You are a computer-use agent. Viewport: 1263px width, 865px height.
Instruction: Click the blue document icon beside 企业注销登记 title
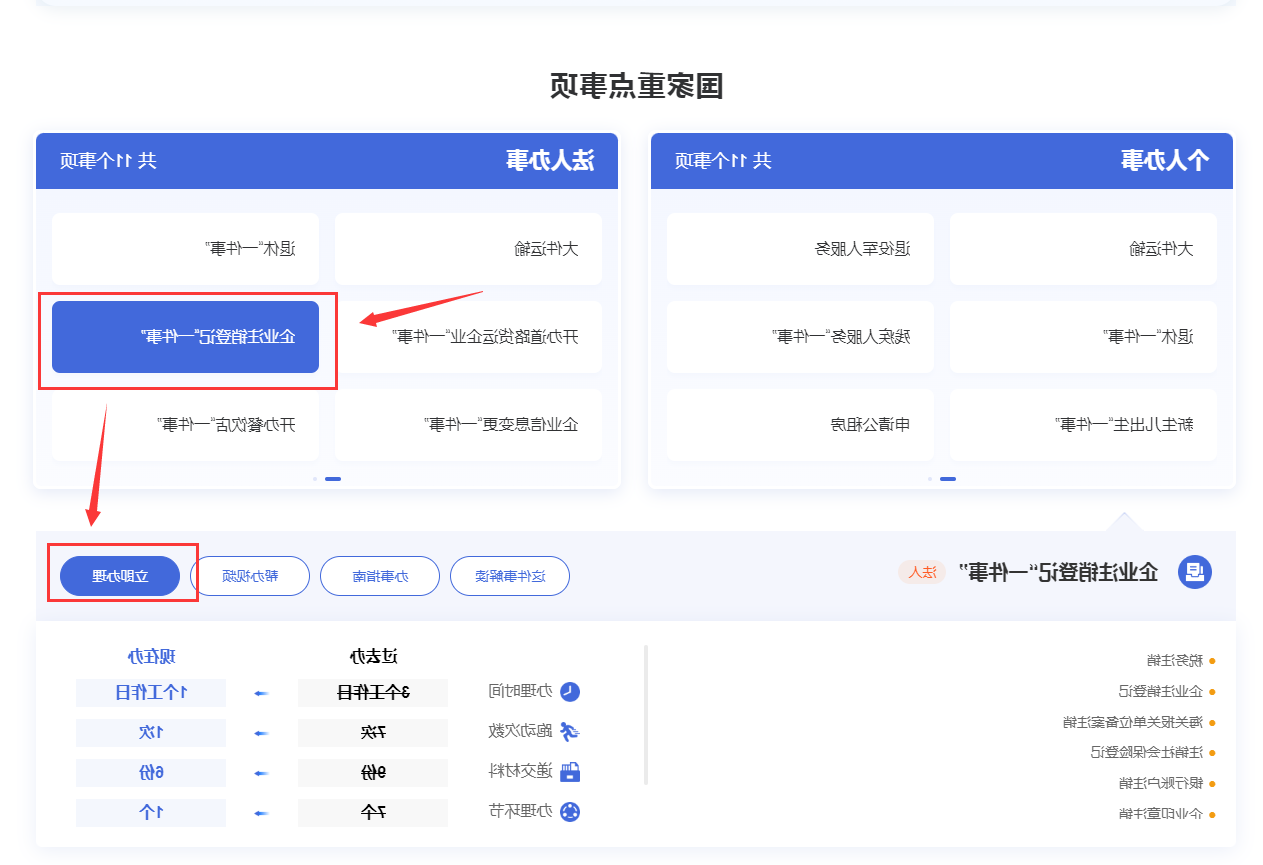pyautogui.click(x=1194, y=572)
